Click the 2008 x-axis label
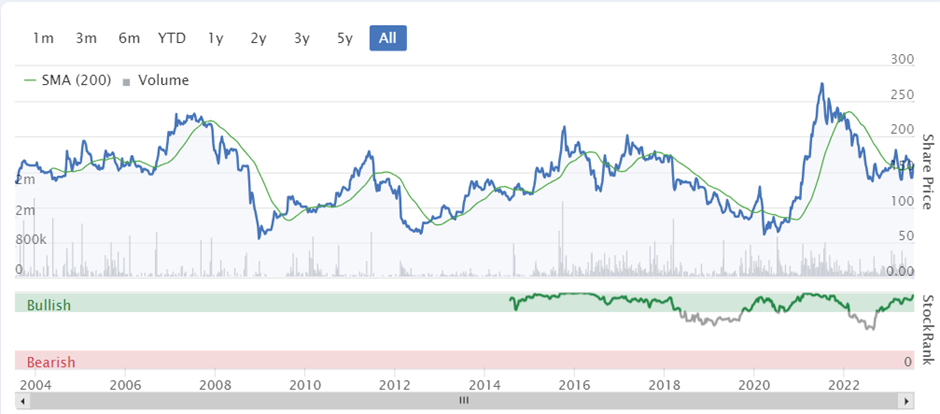This screenshot has height=414, width=940. pos(215,384)
